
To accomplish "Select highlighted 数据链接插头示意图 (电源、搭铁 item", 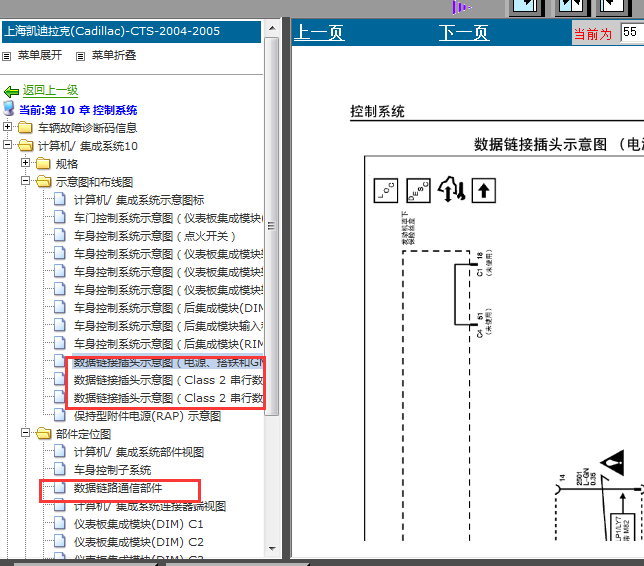I will [168, 362].
